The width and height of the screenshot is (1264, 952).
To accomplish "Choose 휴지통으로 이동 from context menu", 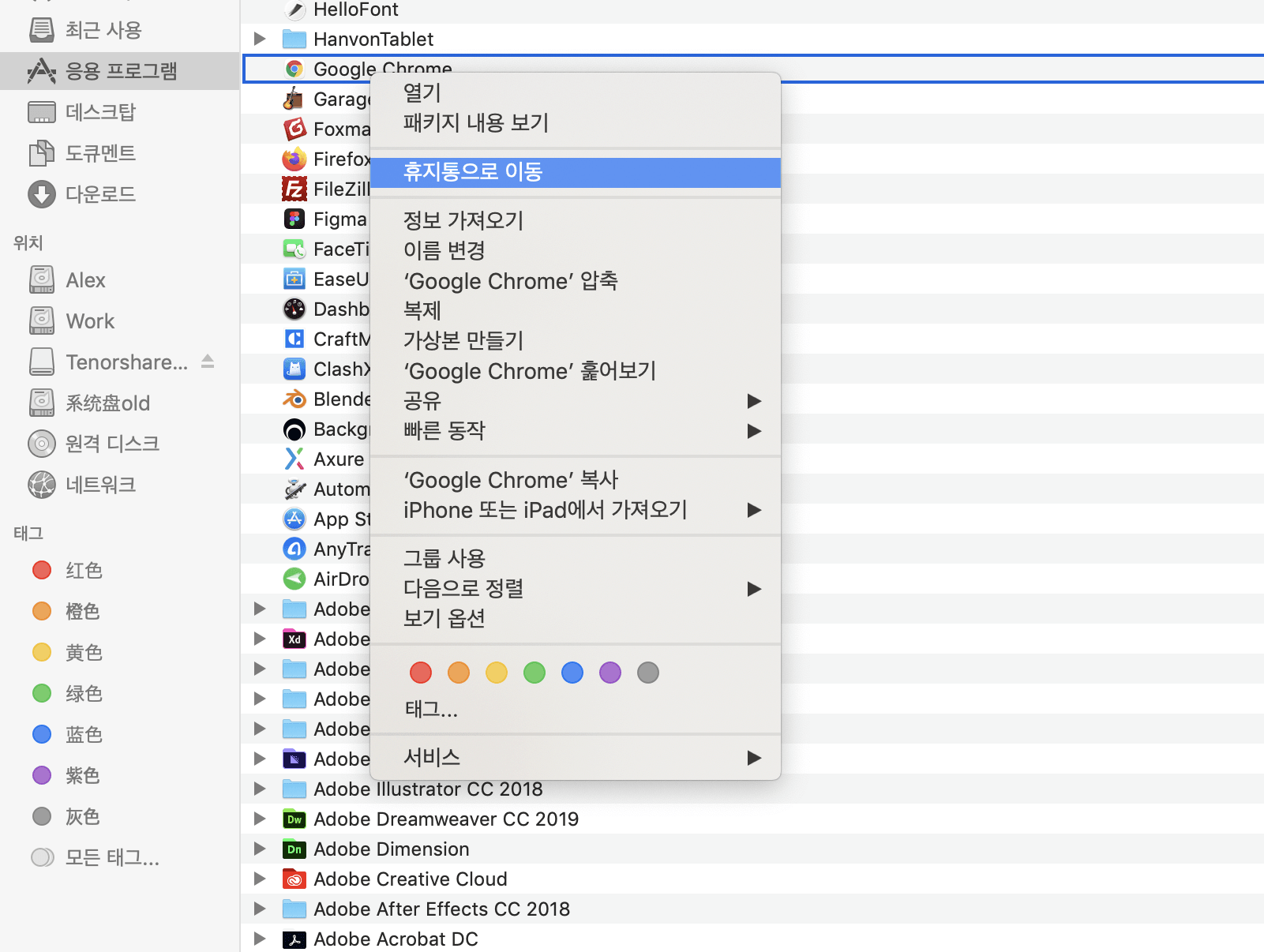I will [x=576, y=172].
